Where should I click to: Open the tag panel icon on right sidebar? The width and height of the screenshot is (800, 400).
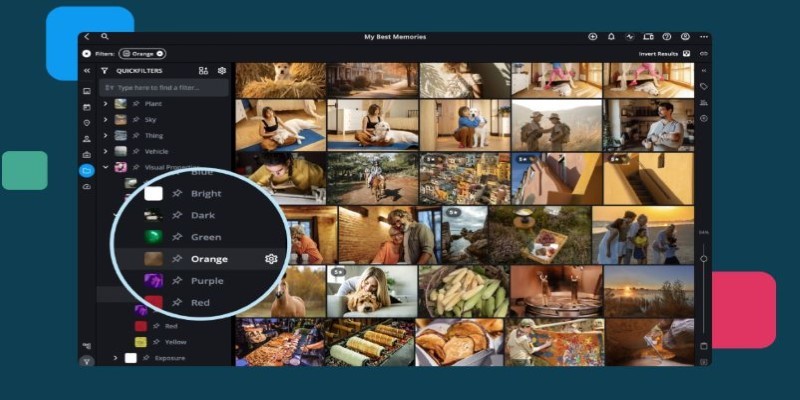(704, 87)
